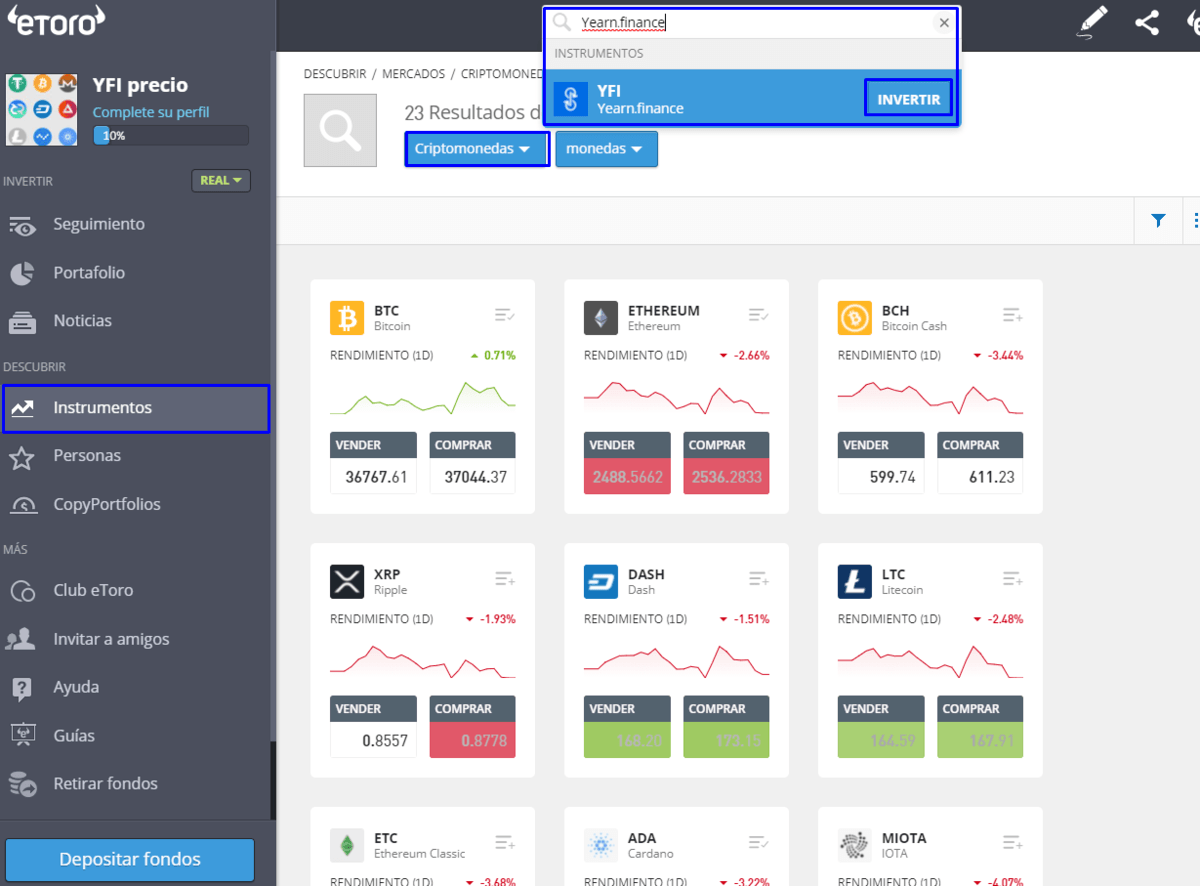This screenshot has width=1200, height=886.
Task: Click the Ethereum Classic logo
Action: pyautogui.click(x=347, y=846)
